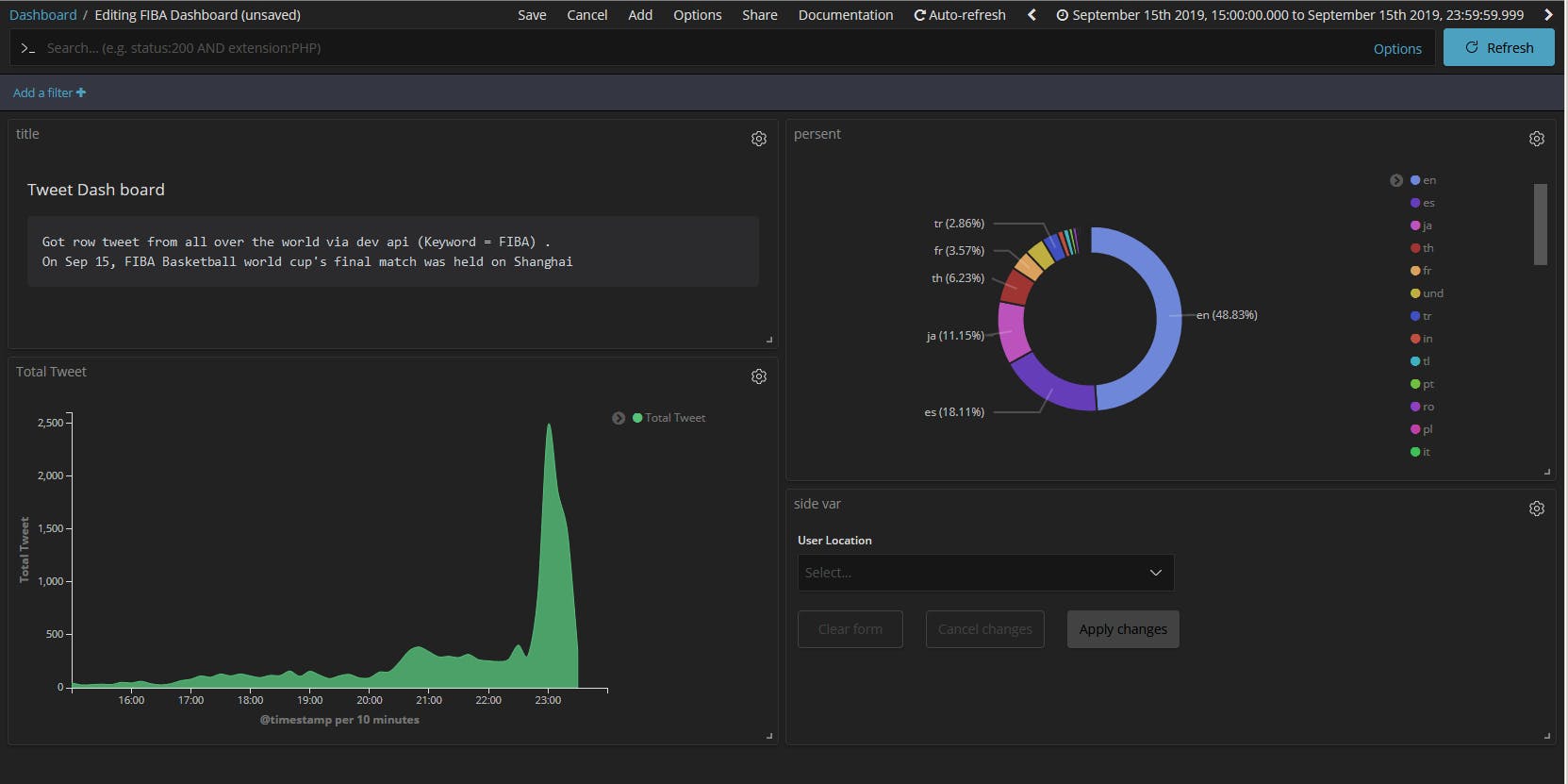Open settings gear on persent panel
Screen dimensions: 1568x784
click(1537, 139)
